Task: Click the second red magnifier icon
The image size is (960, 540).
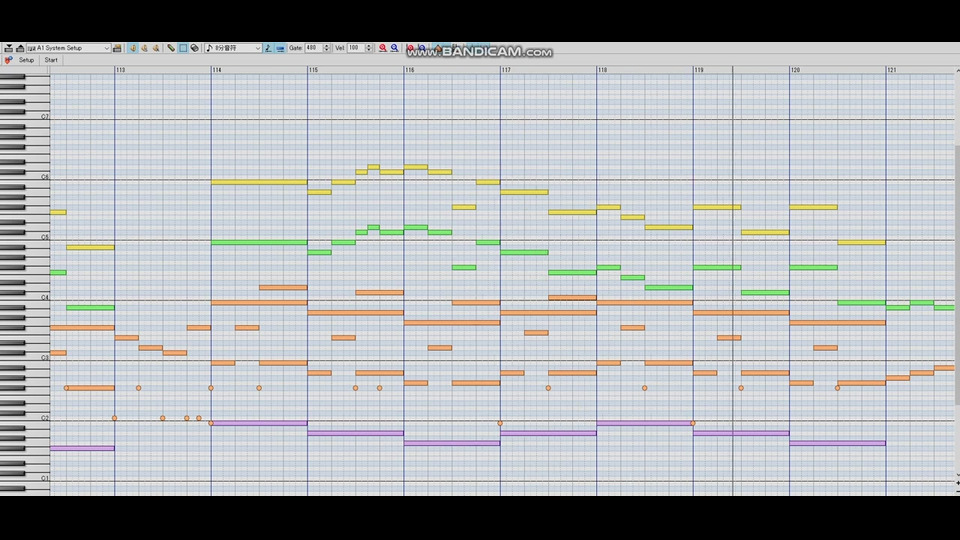Action: (410, 48)
